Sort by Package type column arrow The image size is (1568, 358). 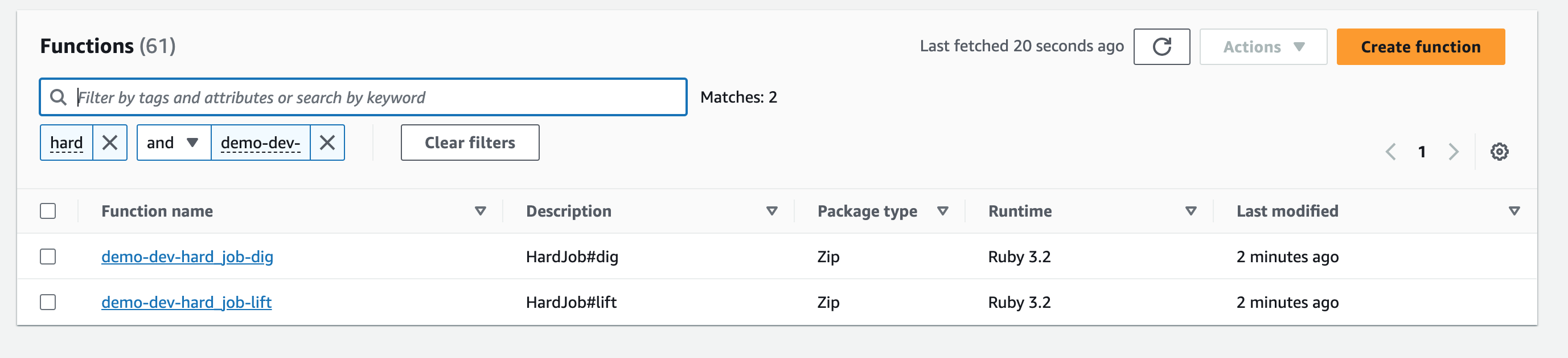tap(942, 211)
